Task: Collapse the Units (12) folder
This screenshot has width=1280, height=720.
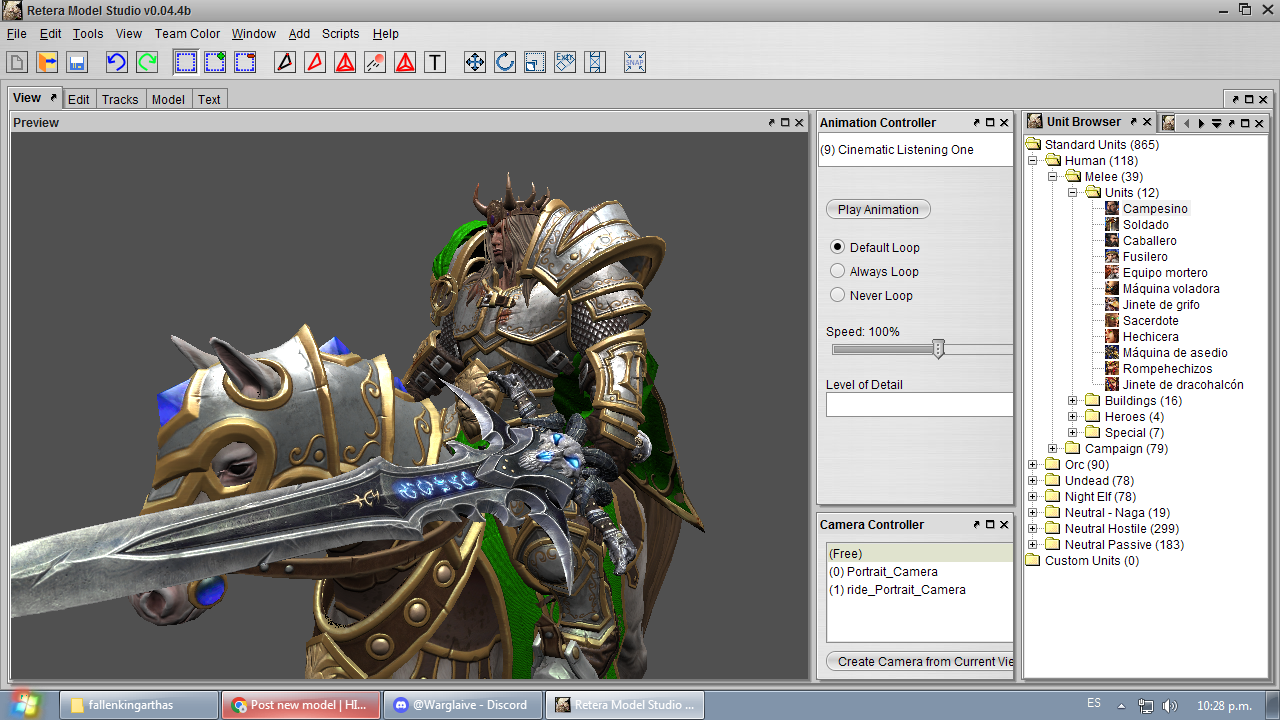Action: [1074, 193]
